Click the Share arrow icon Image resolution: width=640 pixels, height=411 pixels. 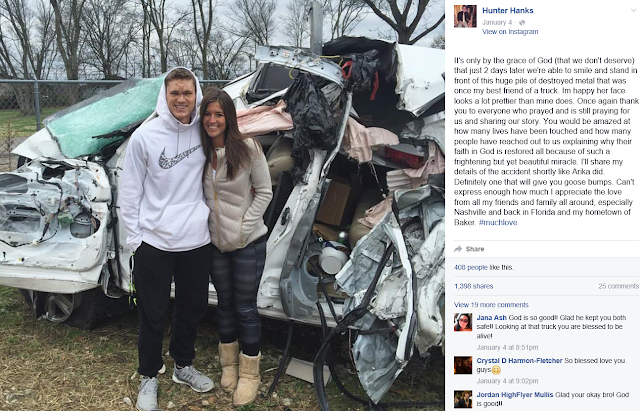[x=458, y=249]
